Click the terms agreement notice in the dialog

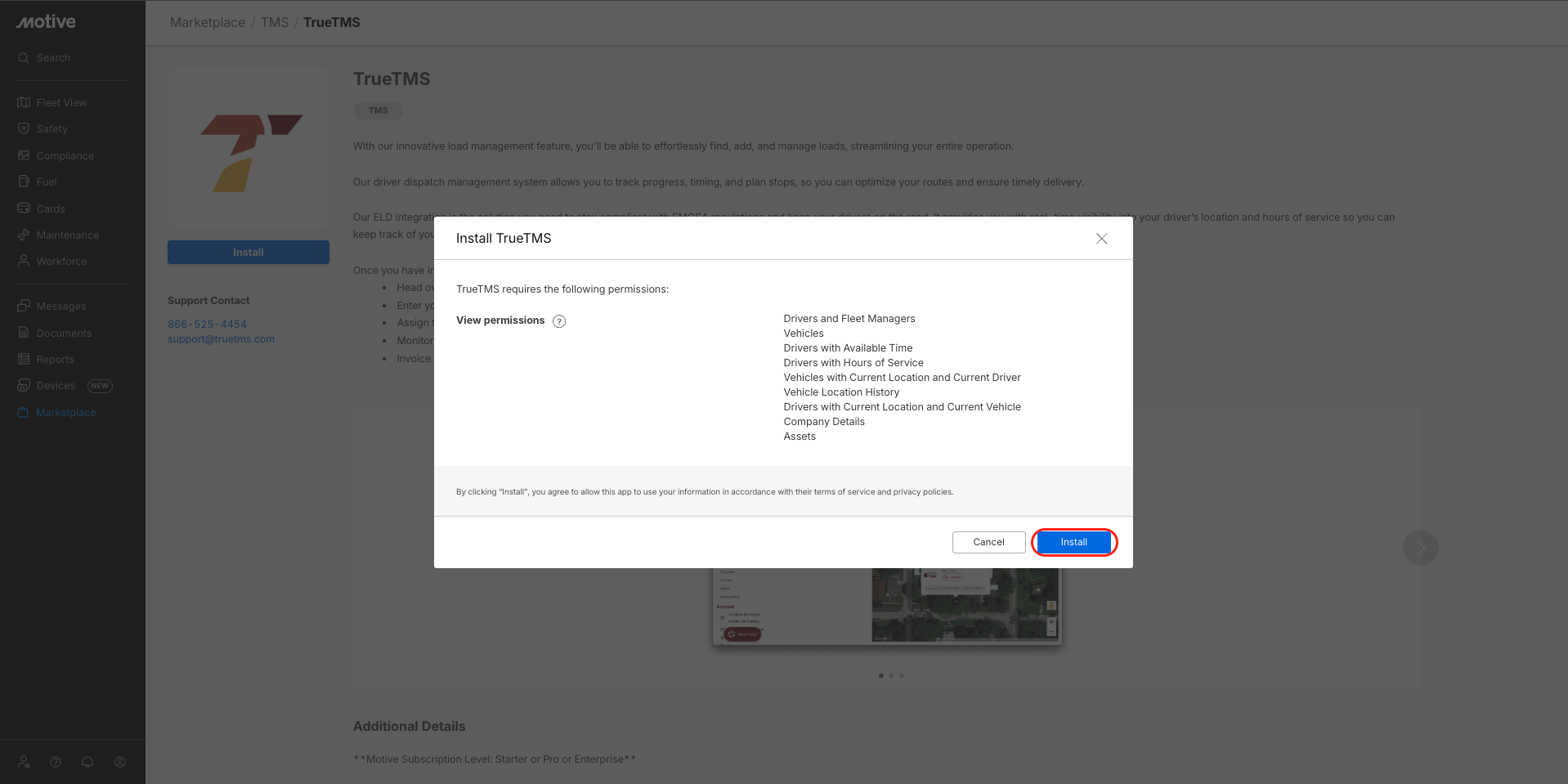(705, 492)
